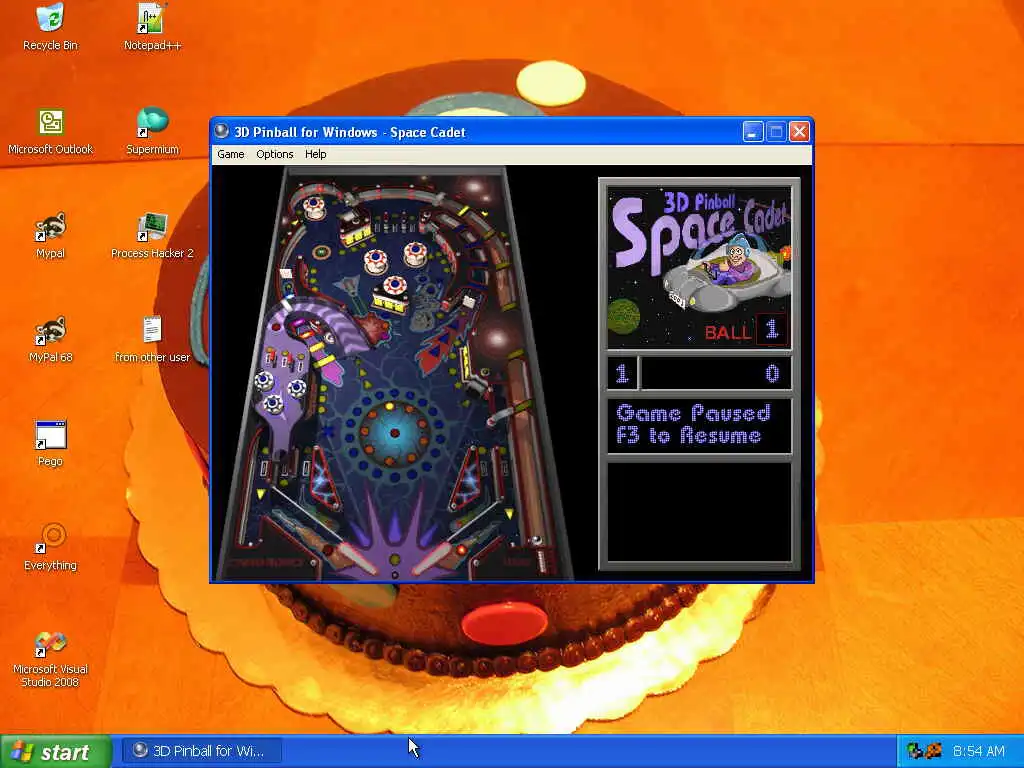
Task: Open the Game menu
Action: pos(231,154)
